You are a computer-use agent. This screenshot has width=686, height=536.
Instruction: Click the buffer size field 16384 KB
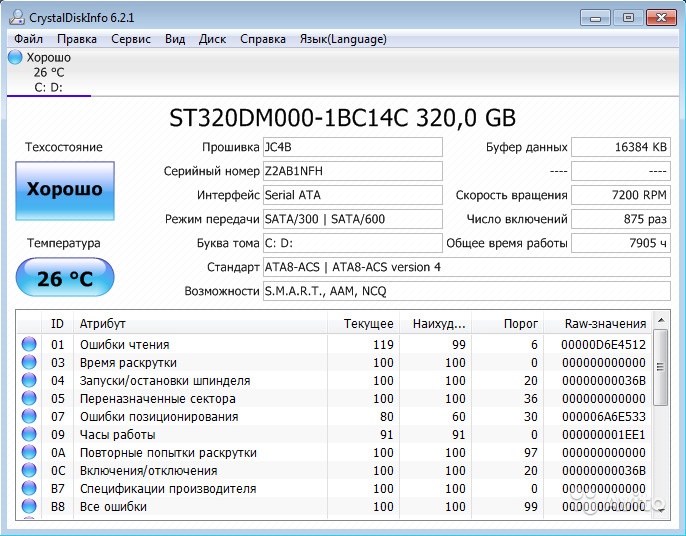coord(621,147)
